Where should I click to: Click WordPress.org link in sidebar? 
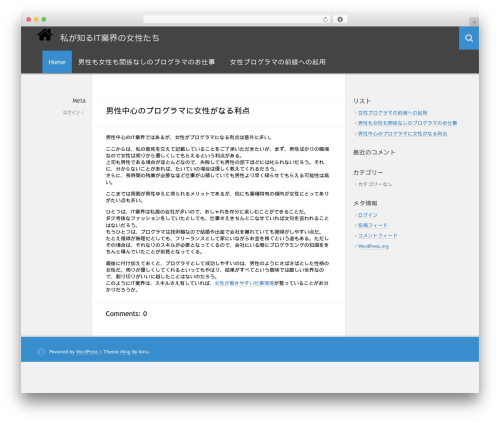(373, 246)
